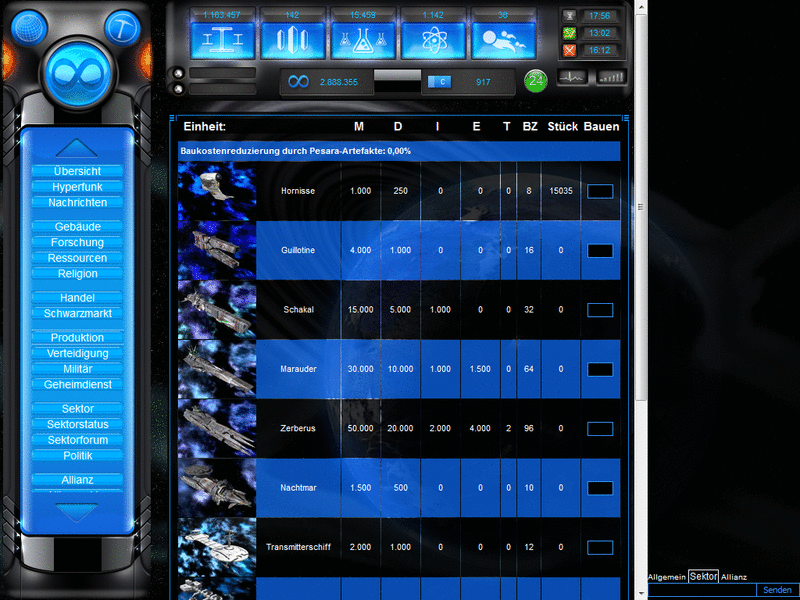Viewport: 800px width, 600px height.
Task: Select the population swimmer icon
Action: pyautogui.click(x=504, y=40)
